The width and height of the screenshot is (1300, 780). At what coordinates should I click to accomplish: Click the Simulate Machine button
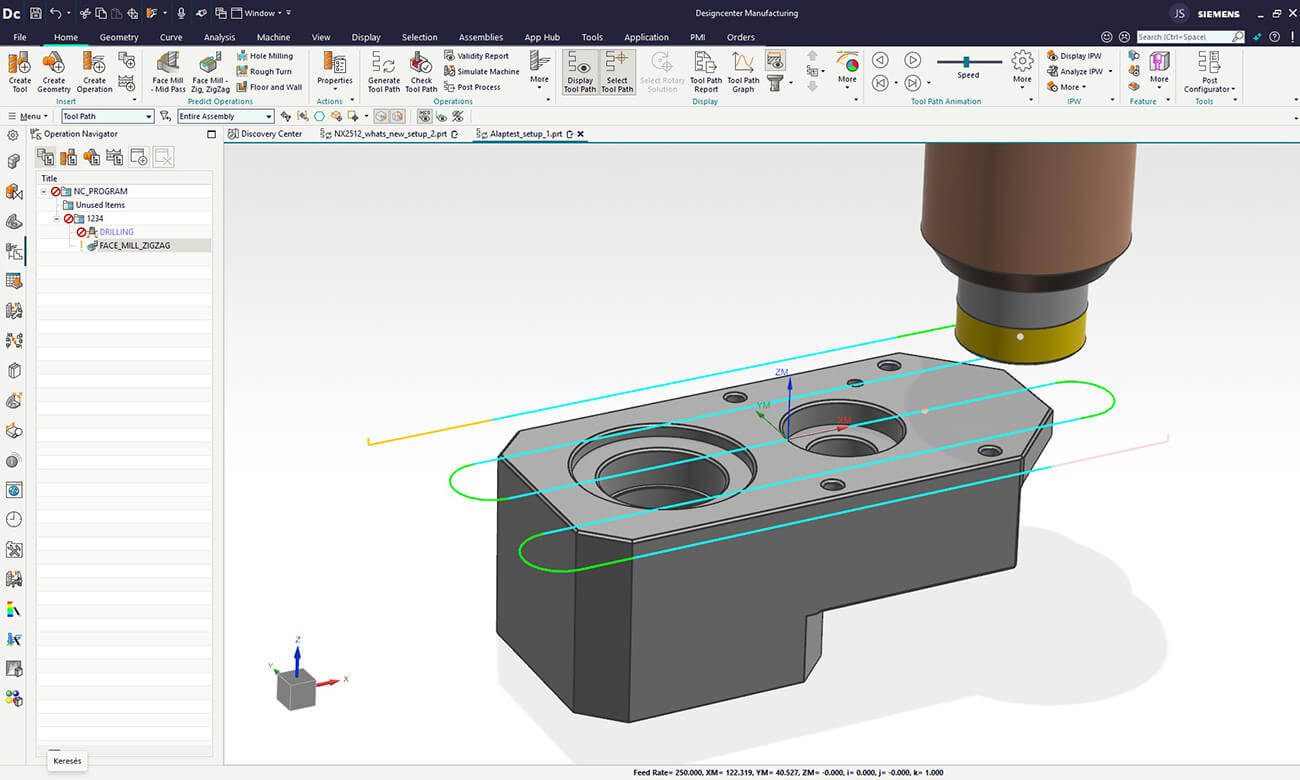(482, 72)
